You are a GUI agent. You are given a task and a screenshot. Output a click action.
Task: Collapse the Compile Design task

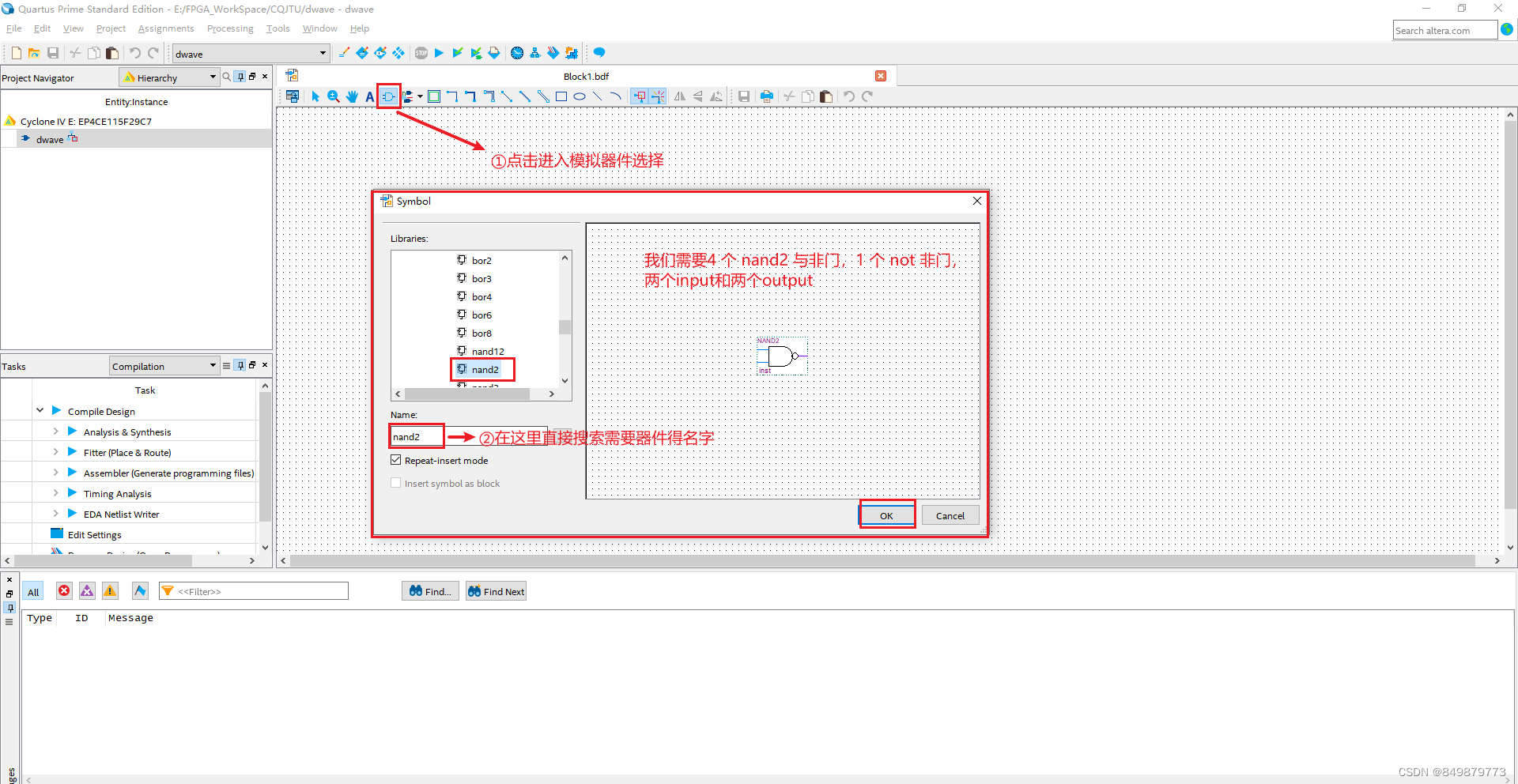pyautogui.click(x=40, y=411)
